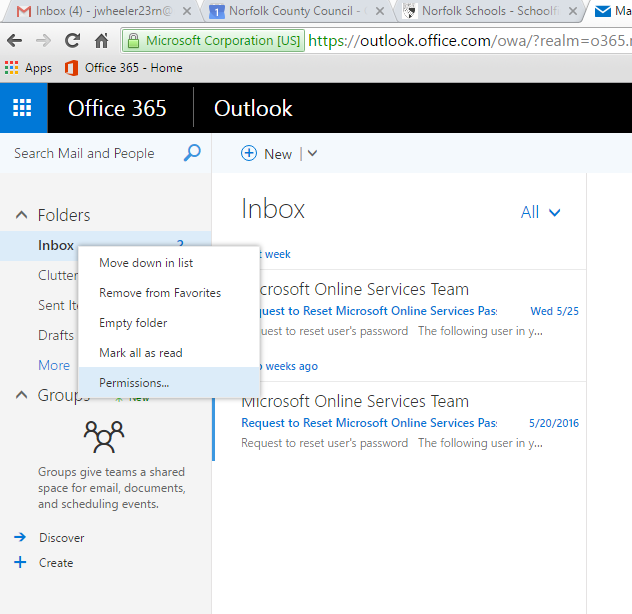This screenshot has height=614, width=632.
Task: Open the Sent Items folder
Action: 58,305
